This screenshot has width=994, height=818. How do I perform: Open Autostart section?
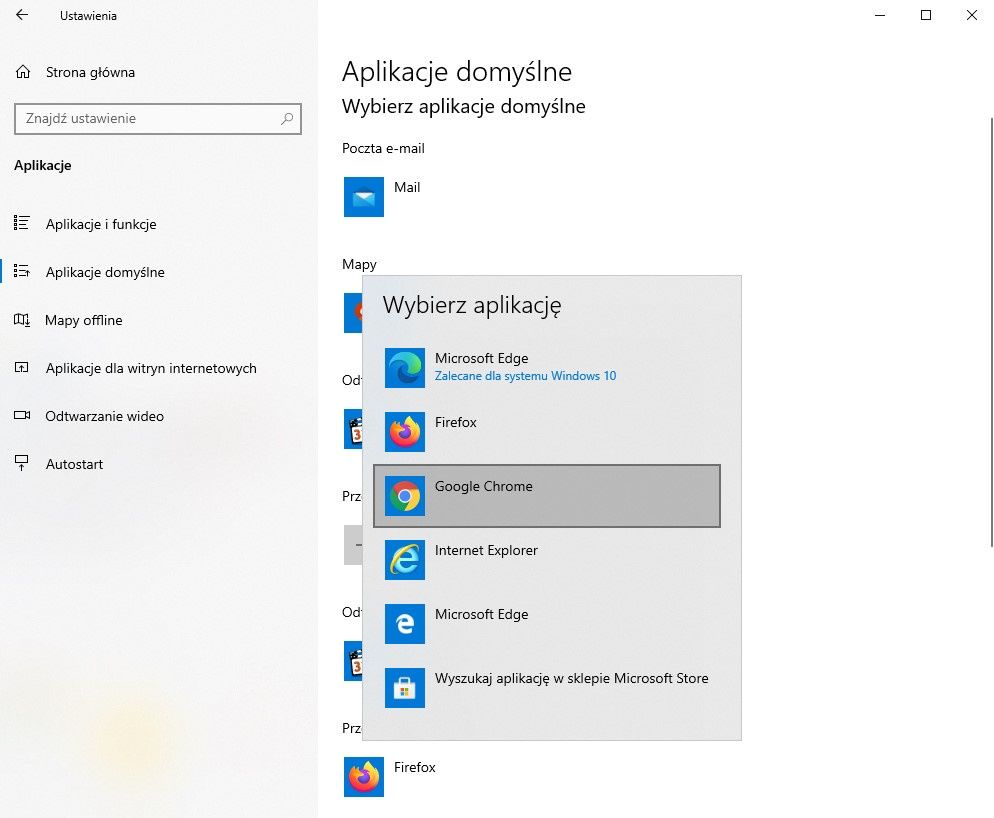158,464
